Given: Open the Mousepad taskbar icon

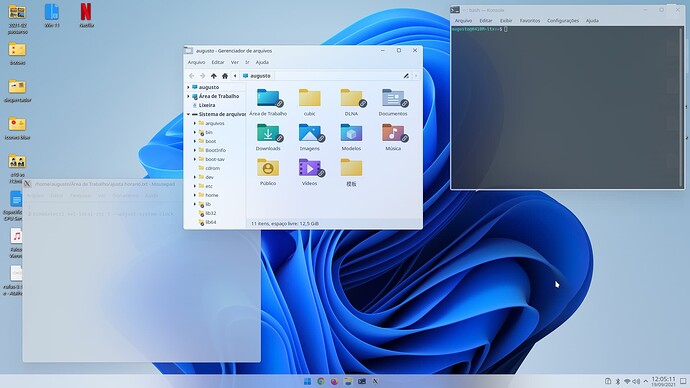Looking at the screenshot, I should (375, 381).
